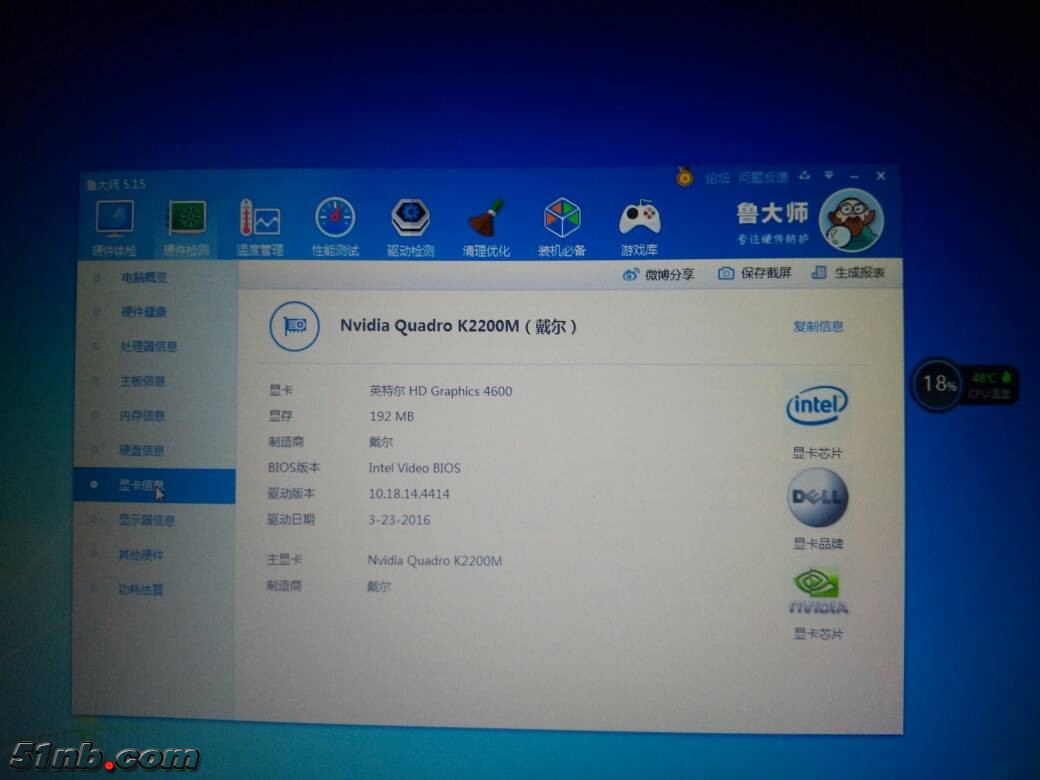
Task: Open 功耗估算 in the sidebar
Action: coord(141,590)
